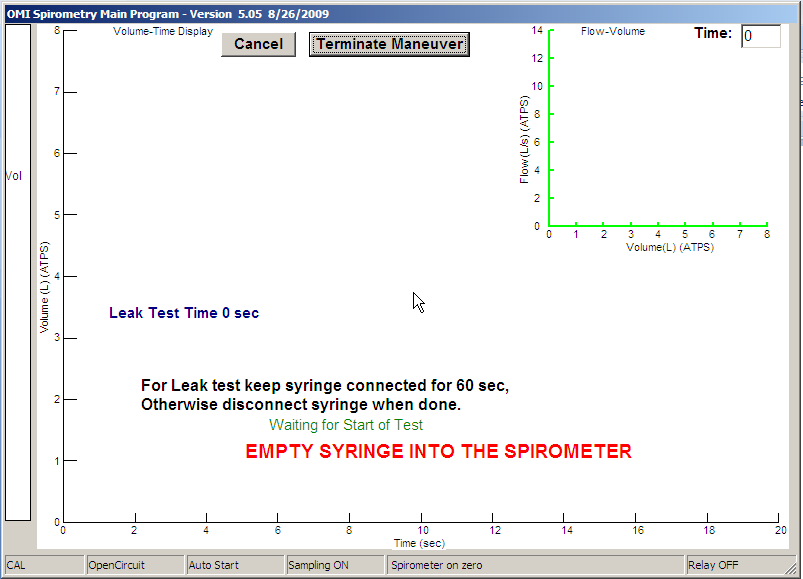803x579 pixels.
Task: Select the Spirometer on zero status panel
Action: [534, 565]
